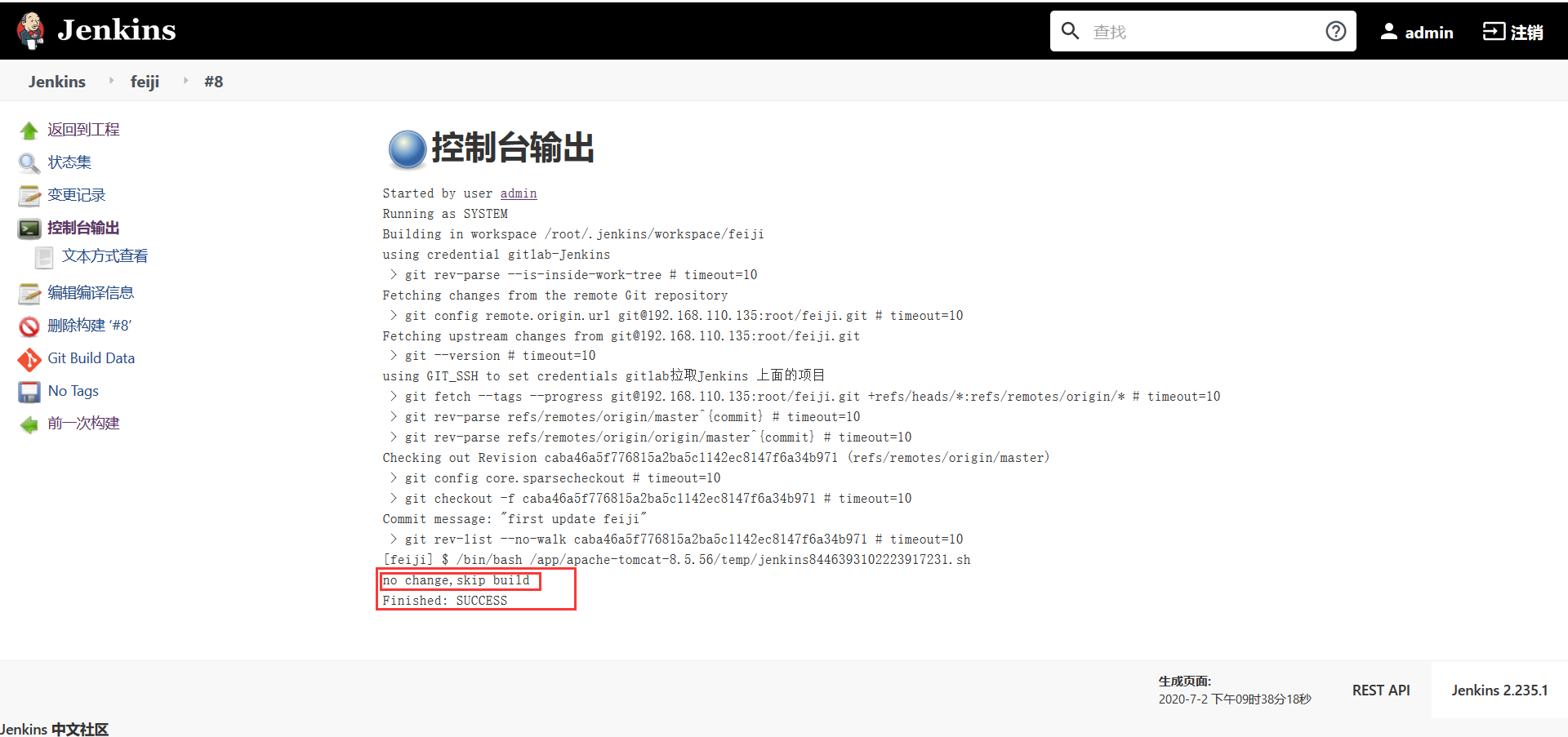Click the 变更记录 notepad icon
Viewport: 1568px width, 737px height.
click(29, 196)
